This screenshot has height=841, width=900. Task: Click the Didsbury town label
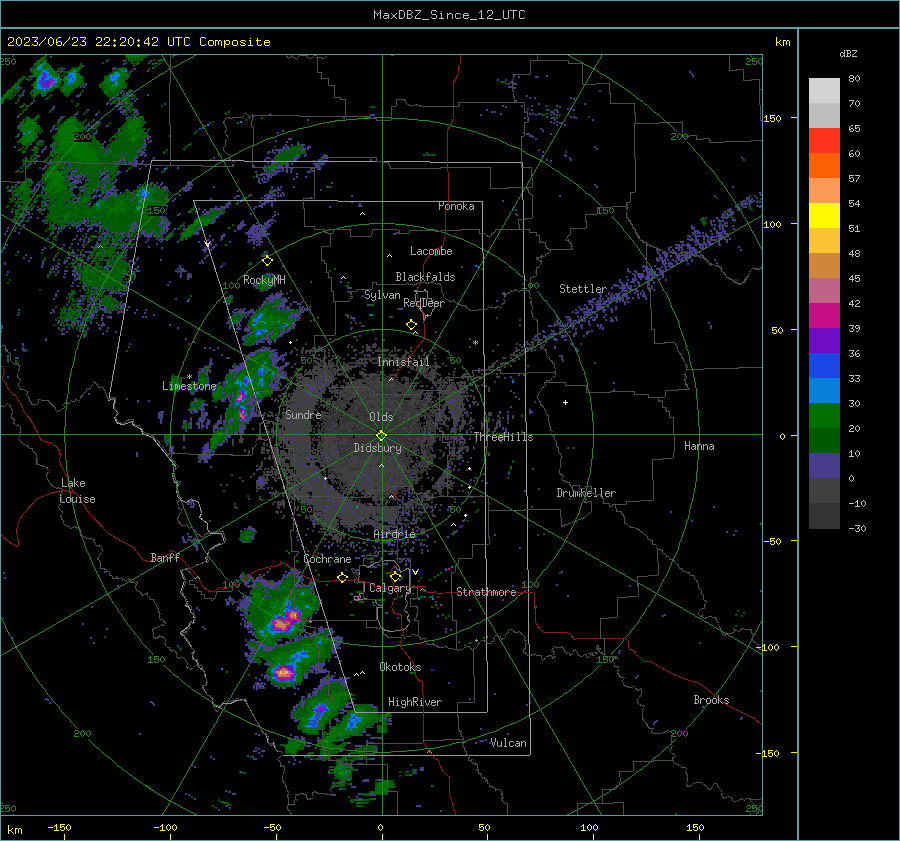click(x=377, y=448)
